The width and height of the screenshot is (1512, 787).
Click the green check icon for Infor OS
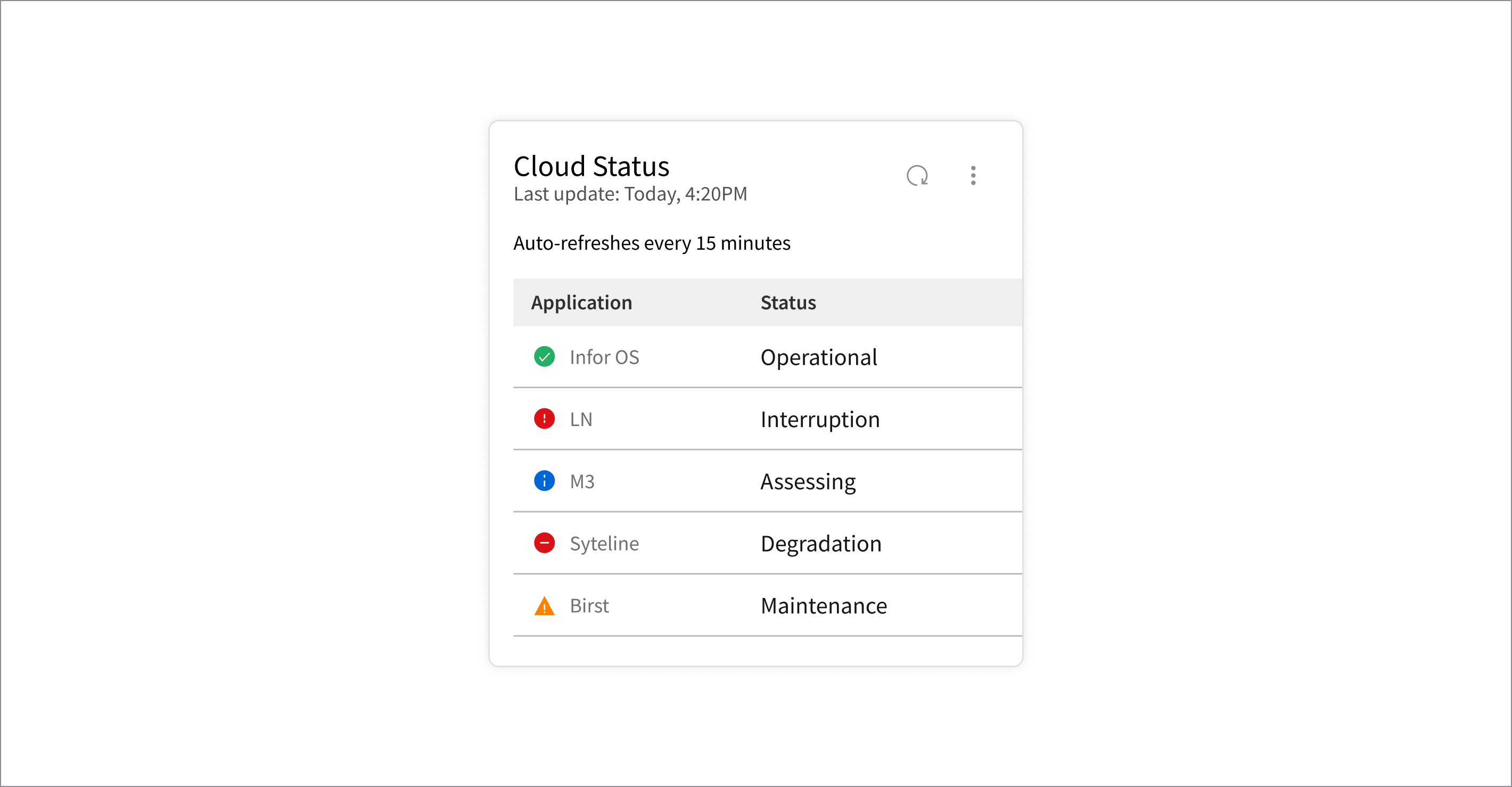(544, 357)
